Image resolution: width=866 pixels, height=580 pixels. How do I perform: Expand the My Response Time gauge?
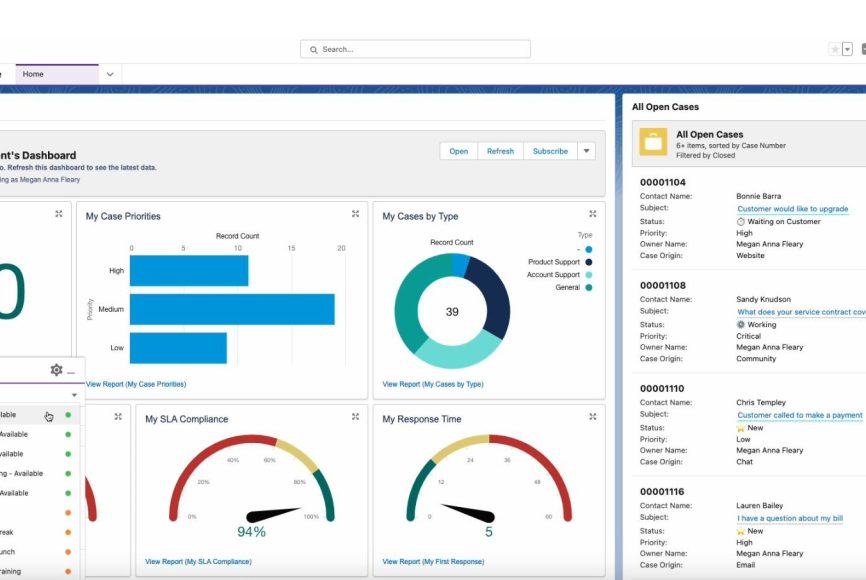[592, 417]
